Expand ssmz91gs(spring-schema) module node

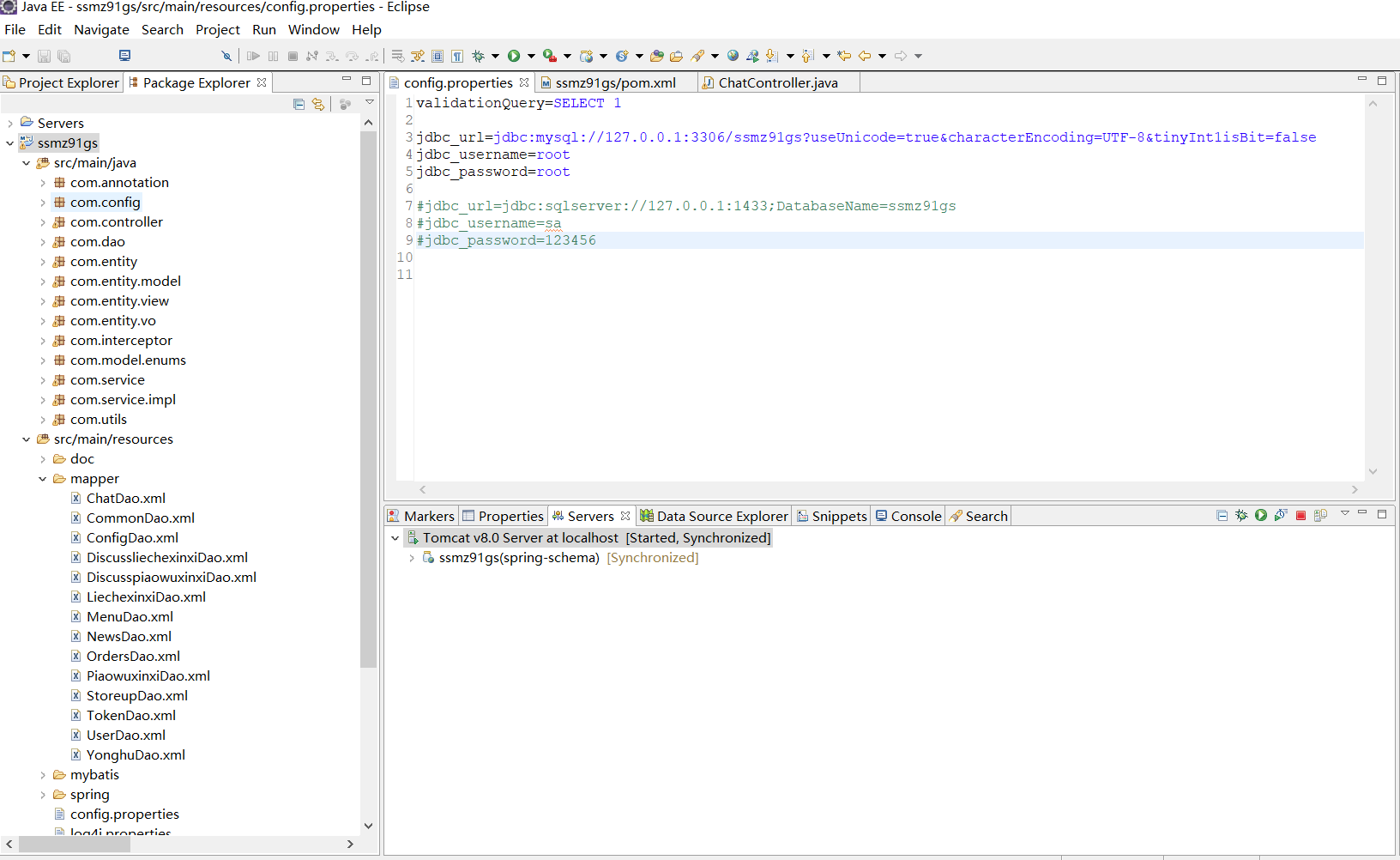[412, 558]
